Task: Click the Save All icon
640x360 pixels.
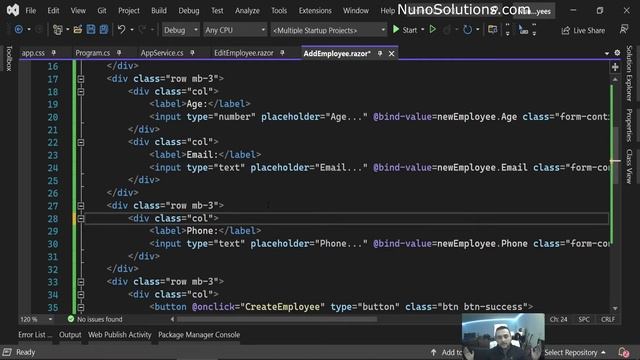Action: (104, 30)
